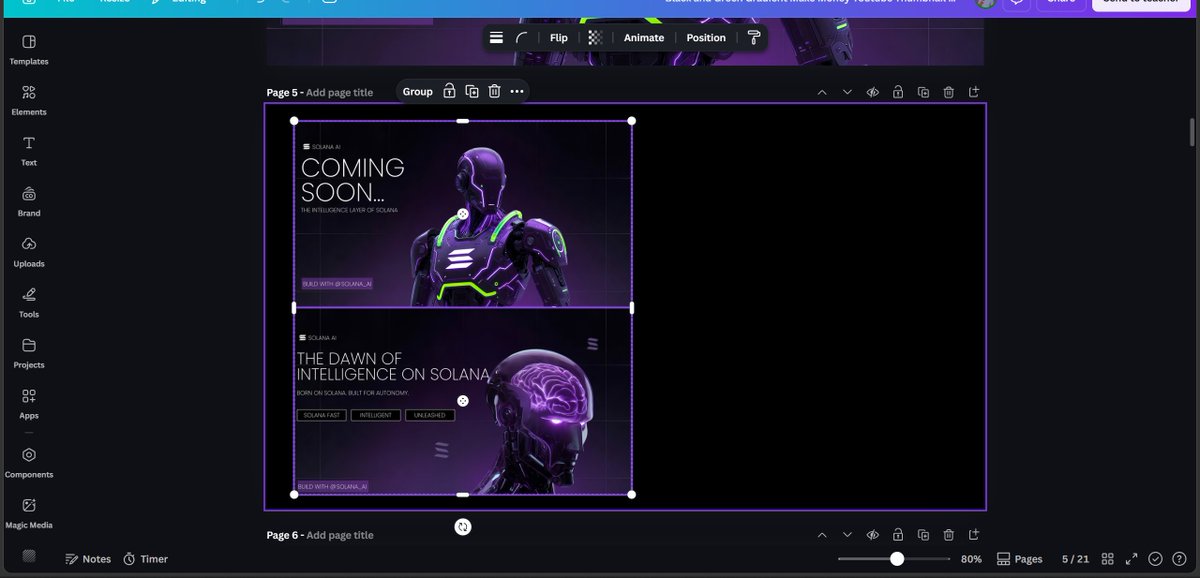
Task: Open the Templates panel
Action: point(29,49)
